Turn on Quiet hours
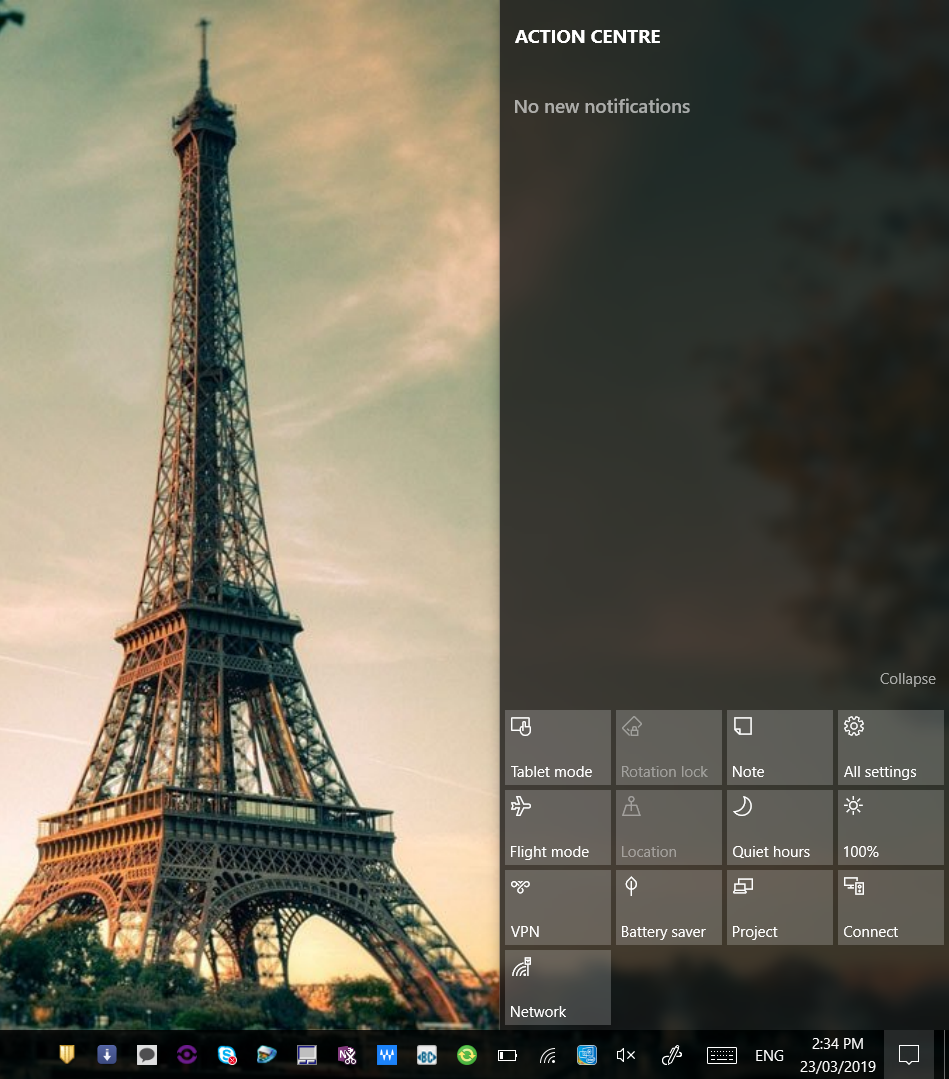Viewport: 949px width, 1079px height. click(x=779, y=827)
